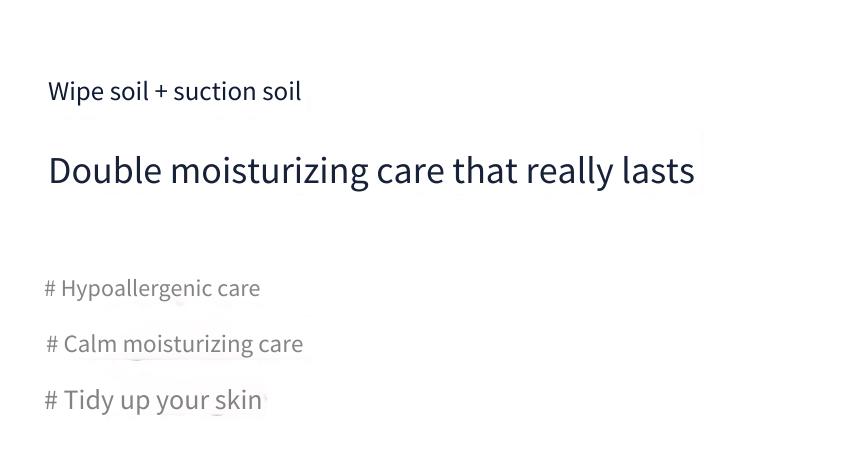The image size is (860, 458).
Task: Click the word 'Hypoallergenic' in the first hashtag
Action: [x=136, y=290]
